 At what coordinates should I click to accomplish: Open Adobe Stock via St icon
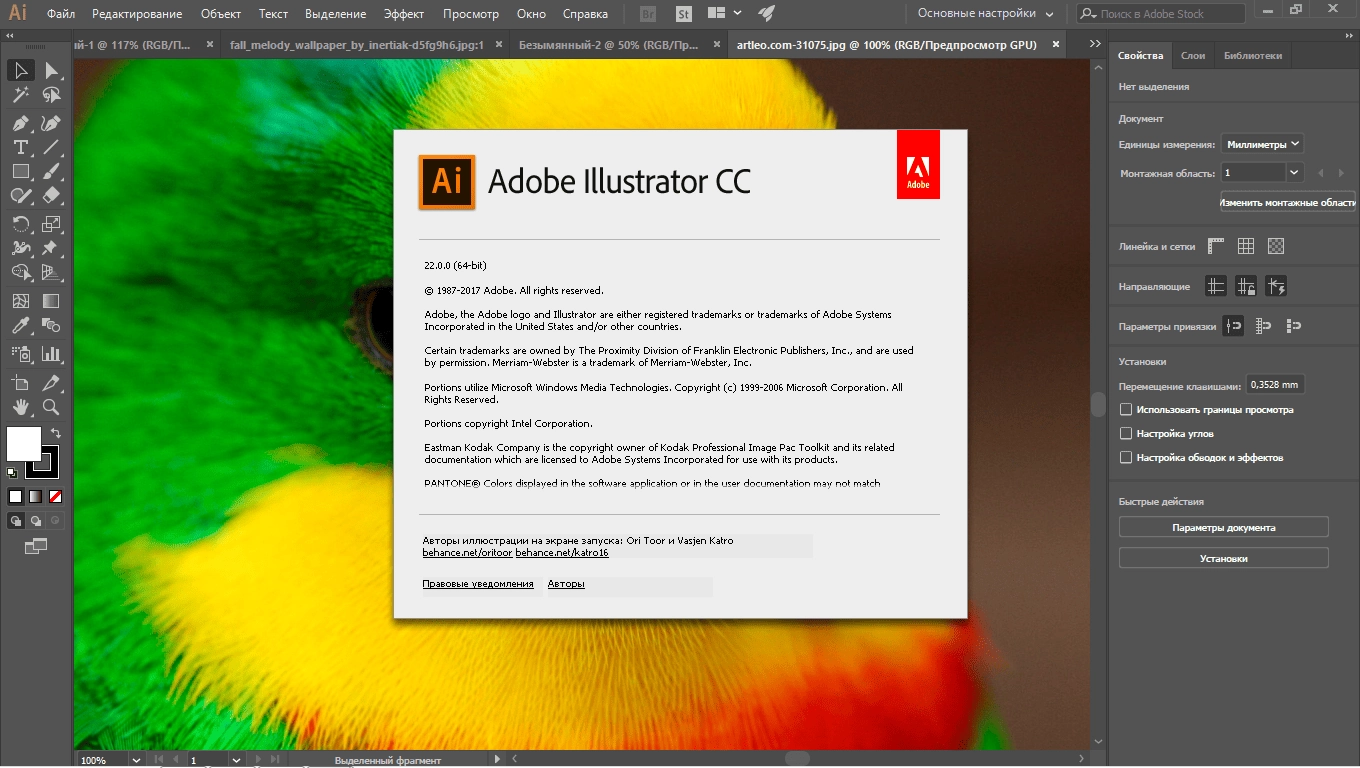click(684, 14)
